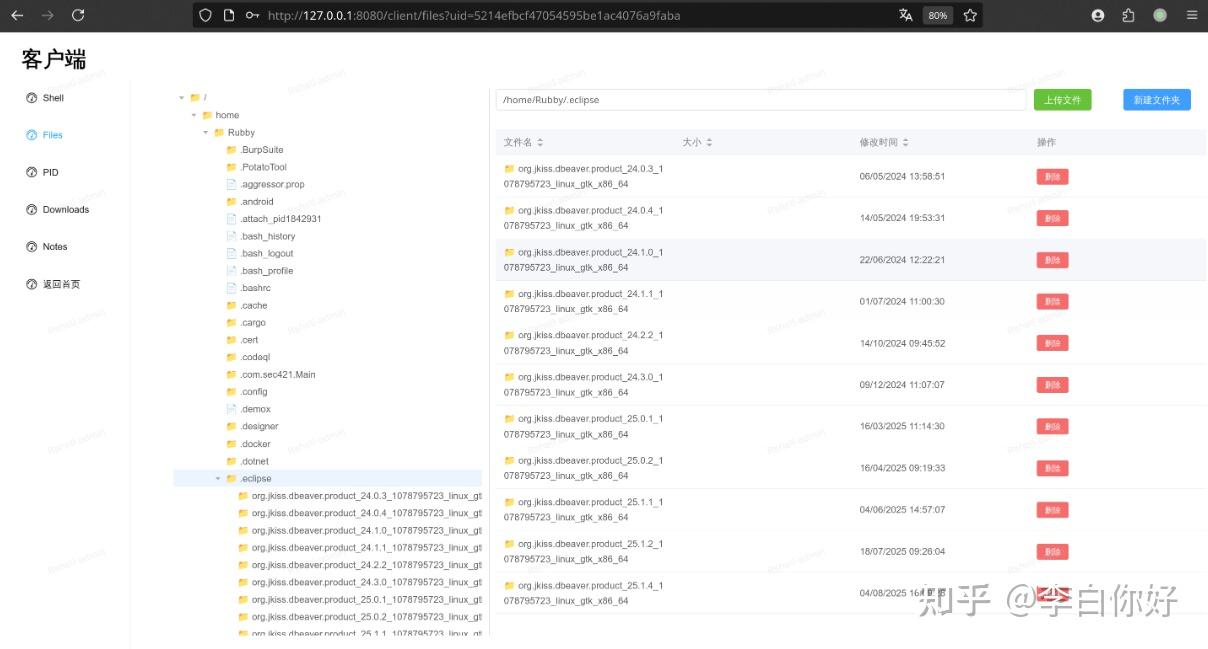The image size is (1208, 649).
Task: Open the browser account icon
Action: coord(1098,15)
